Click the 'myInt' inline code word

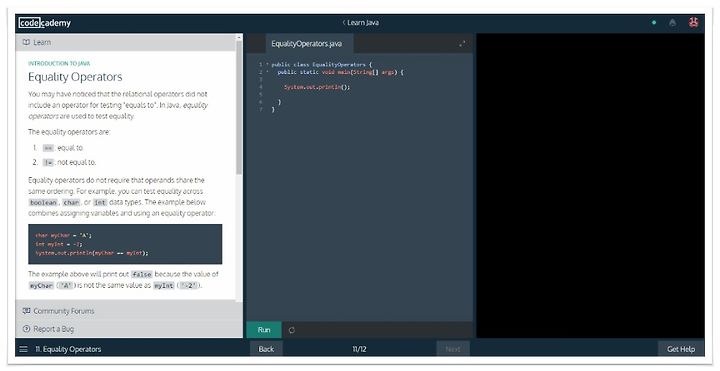pyautogui.click(x=164, y=286)
